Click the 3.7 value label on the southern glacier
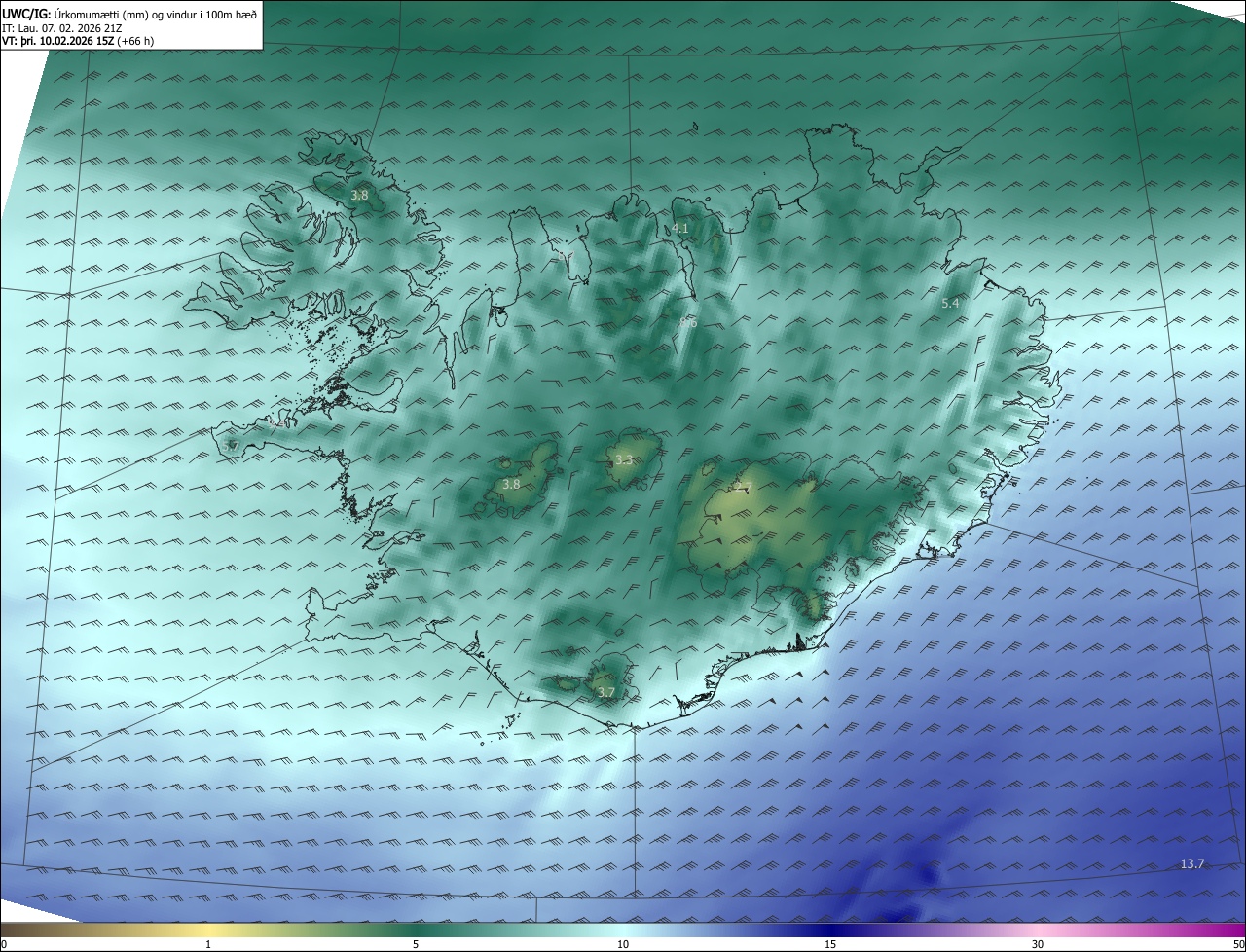Viewport: 1246px width, 952px height. [606, 692]
